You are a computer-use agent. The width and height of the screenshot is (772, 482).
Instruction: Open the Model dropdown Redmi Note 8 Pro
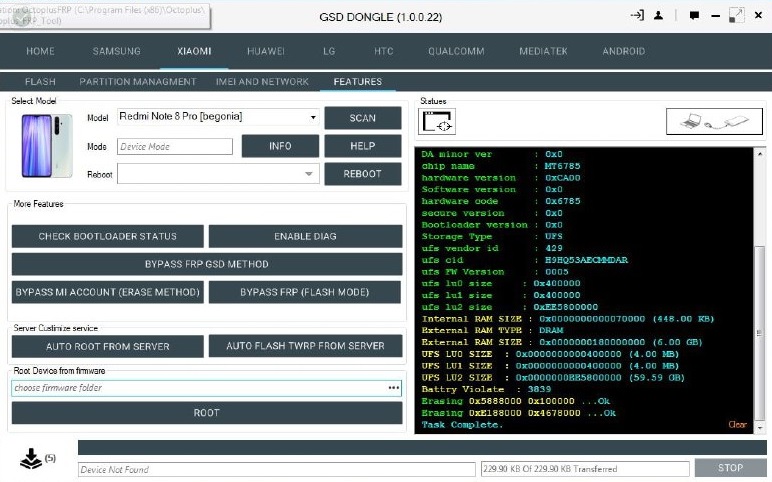(218, 117)
